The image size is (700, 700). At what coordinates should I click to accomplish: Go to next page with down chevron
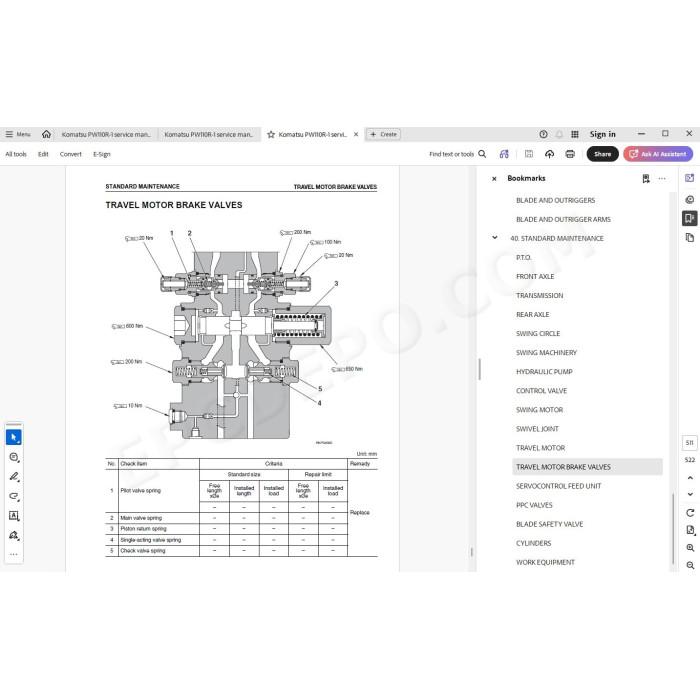pos(690,494)
